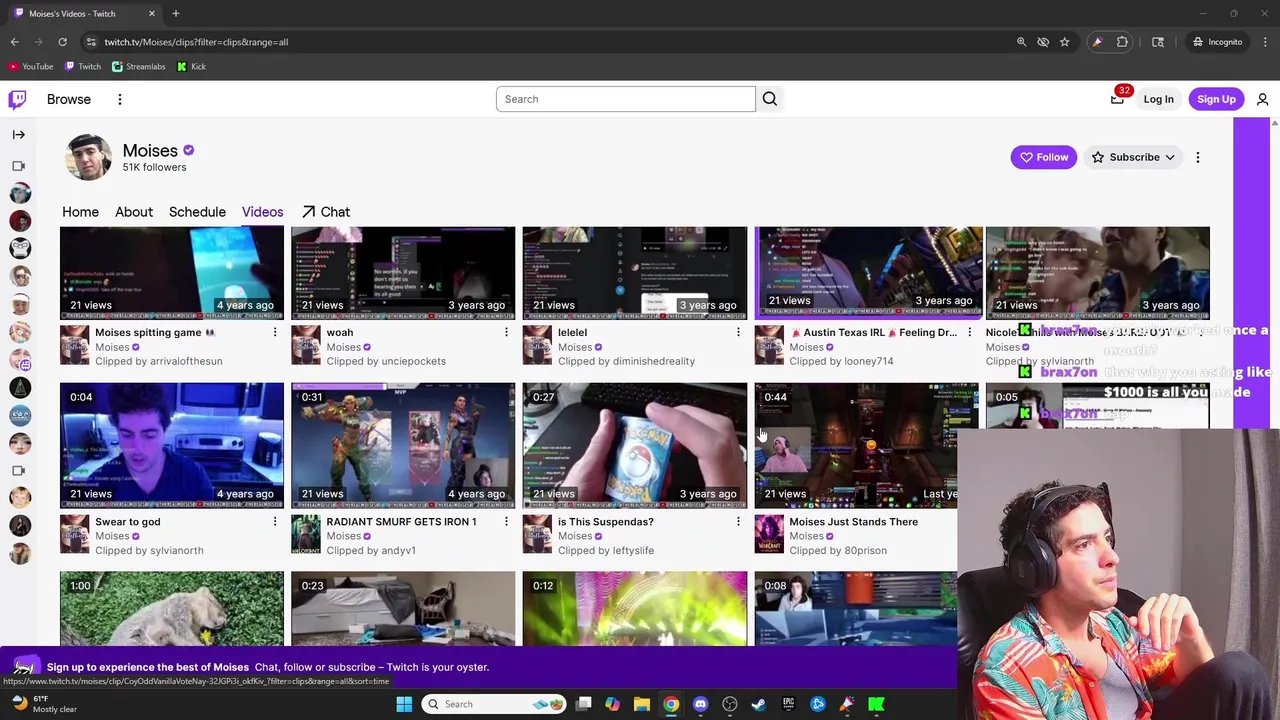Open the Twitch notifications inbox showing 32

tap(1118, 99)
